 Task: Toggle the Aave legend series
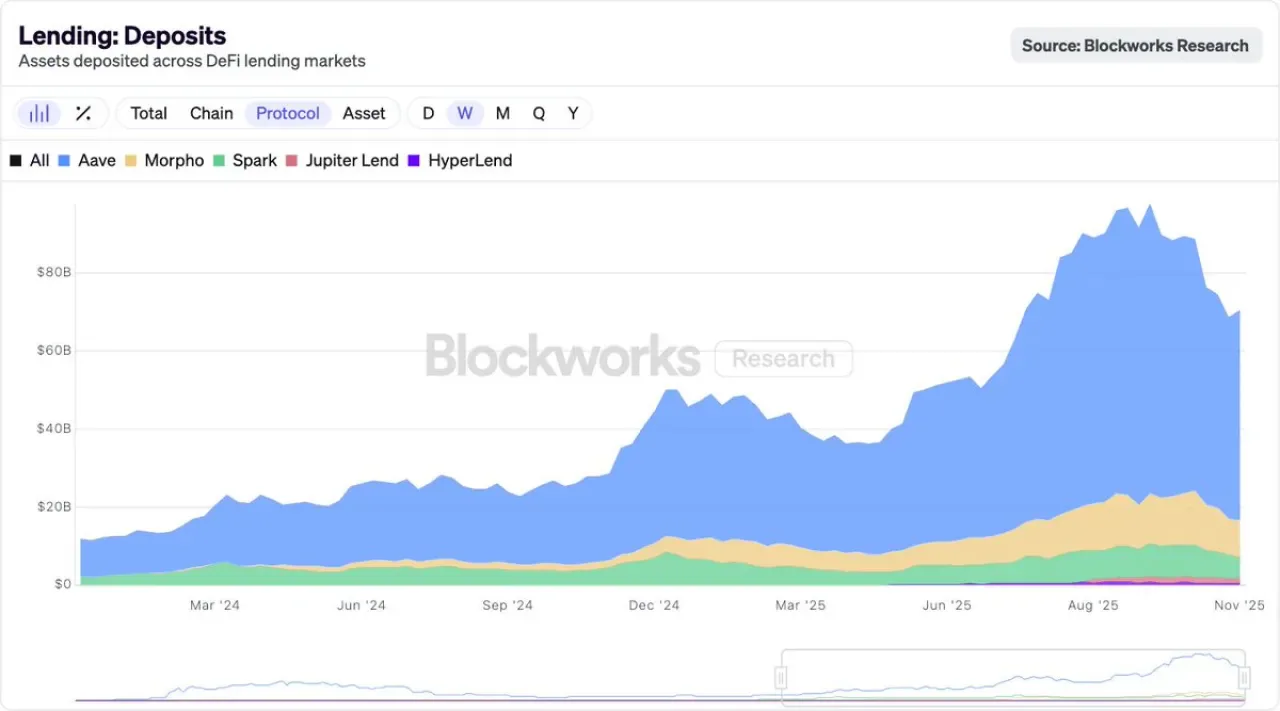click(87, 160)
